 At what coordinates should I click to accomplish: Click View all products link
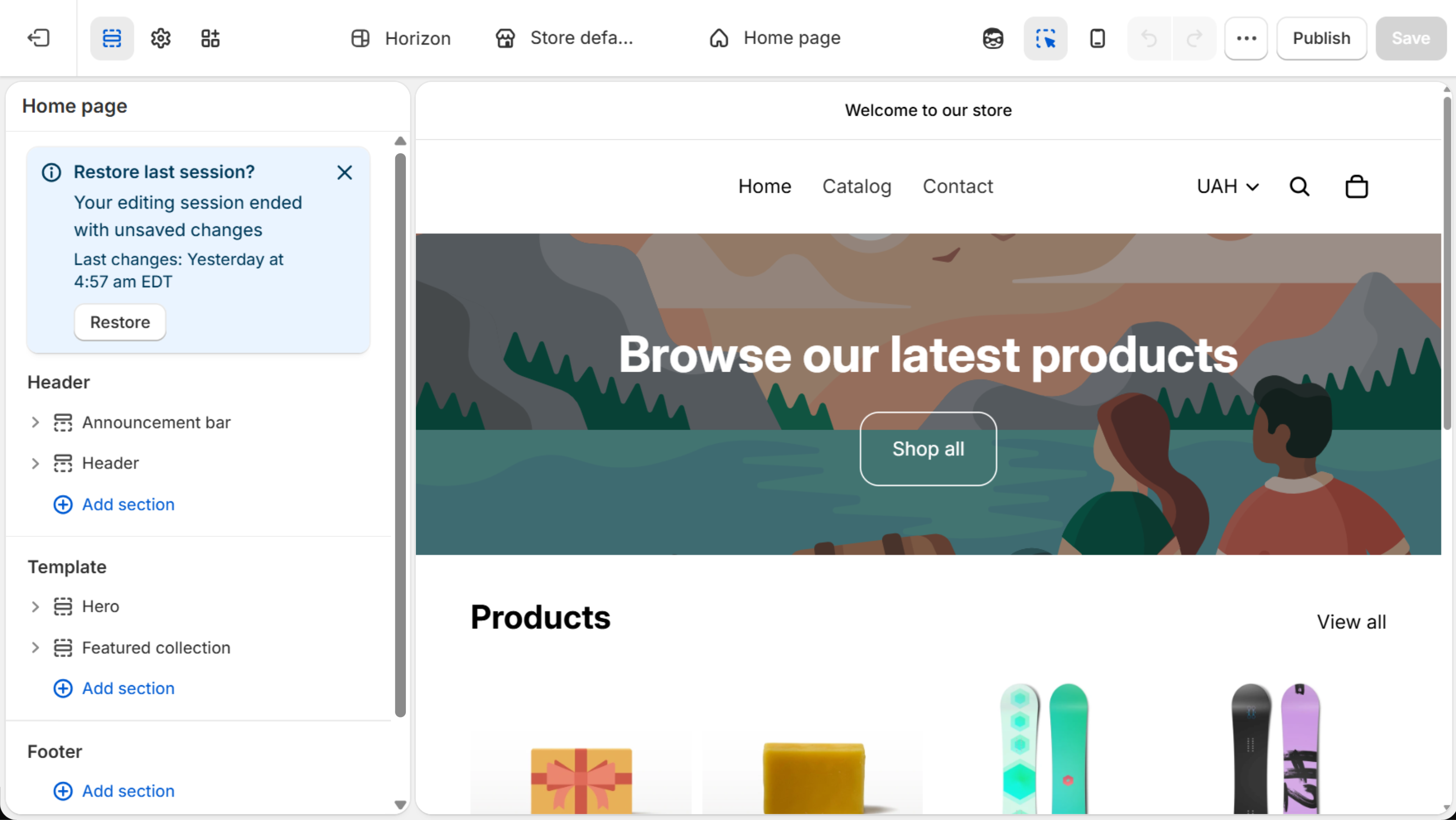click(x=1351, y=622)
